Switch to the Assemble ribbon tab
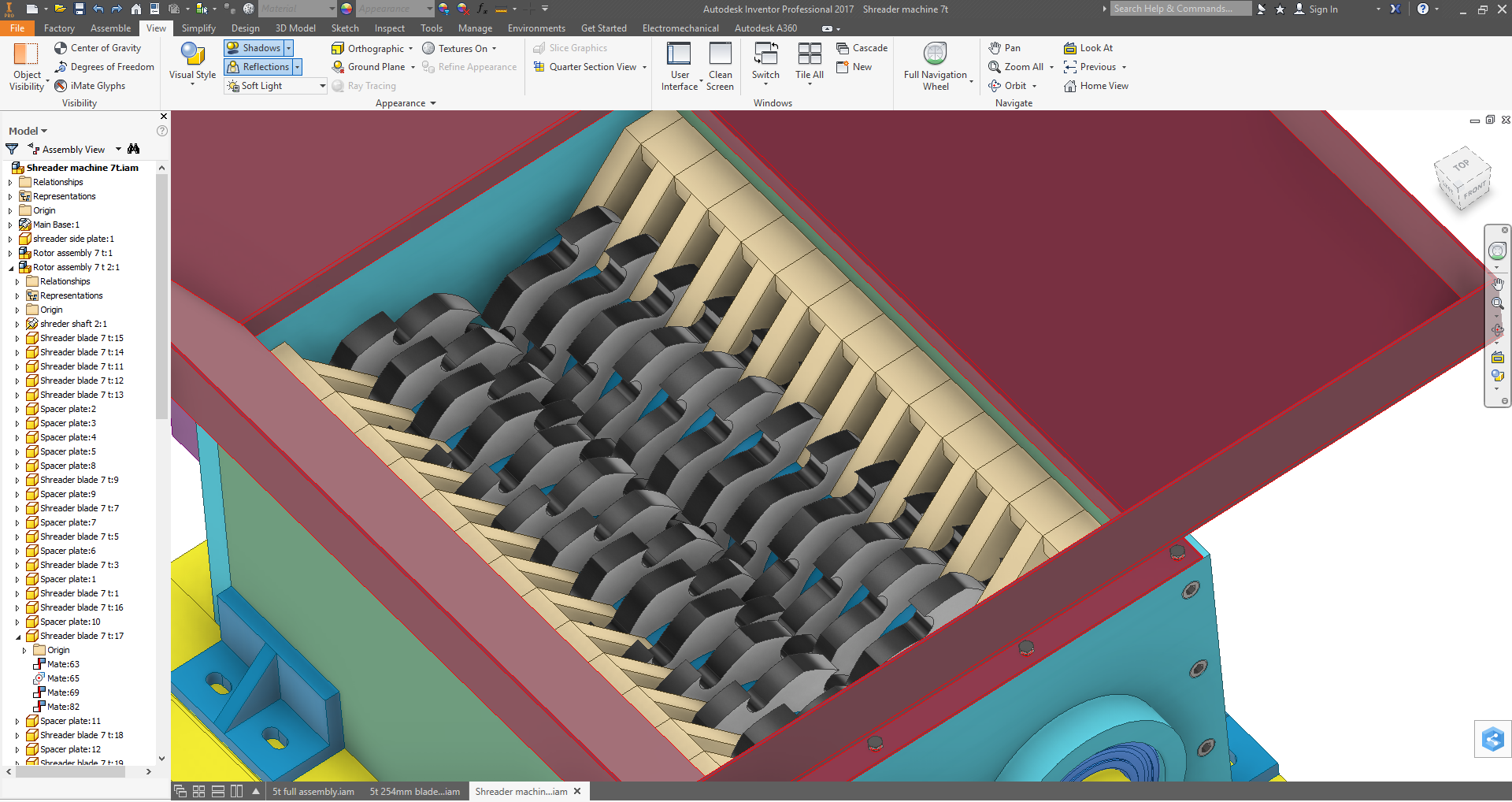The image size is (1512, 802). (110, 28)
